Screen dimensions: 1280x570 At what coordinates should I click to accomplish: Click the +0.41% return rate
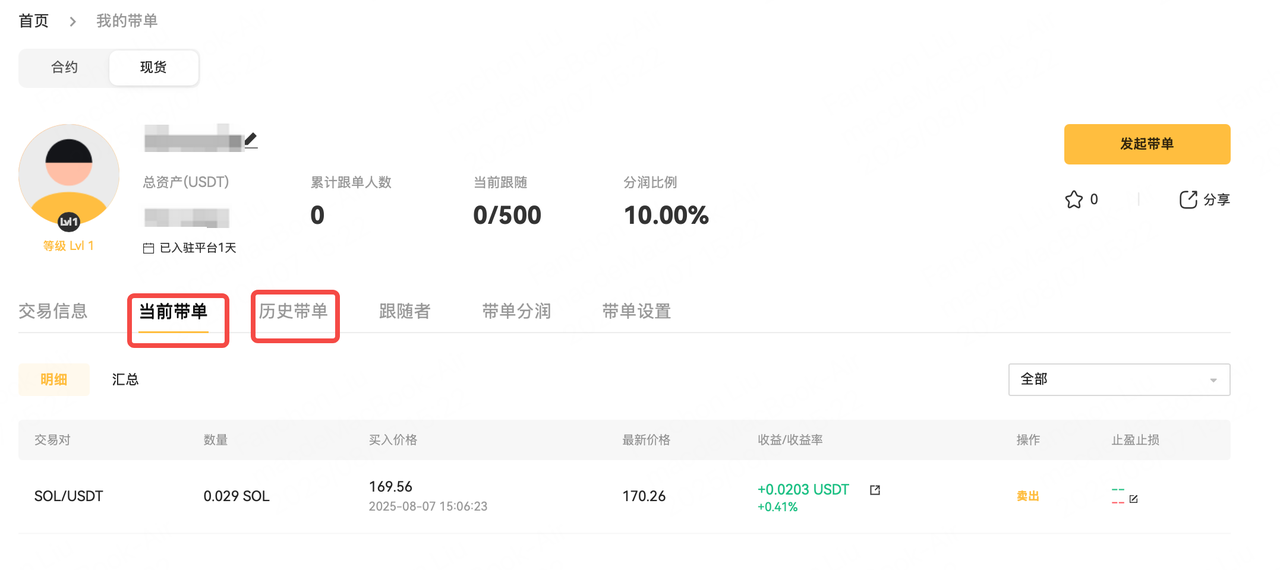click(777, 507)
